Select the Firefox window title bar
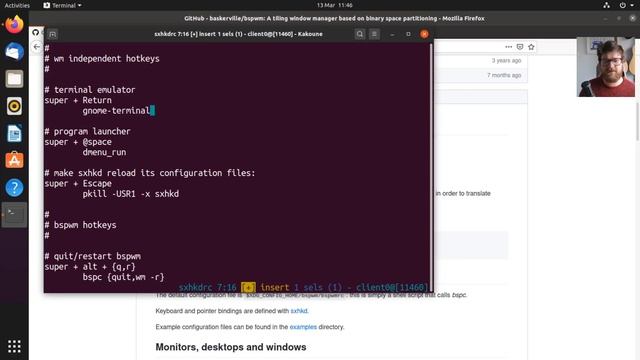The height and width of the screenshot is (360, 640). 334,18
